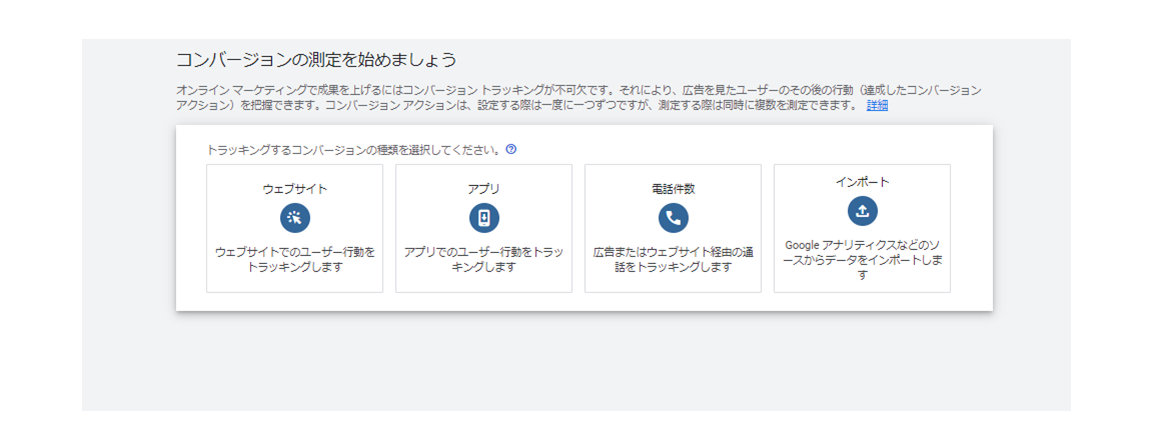
Task: Click the 広告またはウェブサイト経由の通話 description
Action: click(x=673, y=260)
